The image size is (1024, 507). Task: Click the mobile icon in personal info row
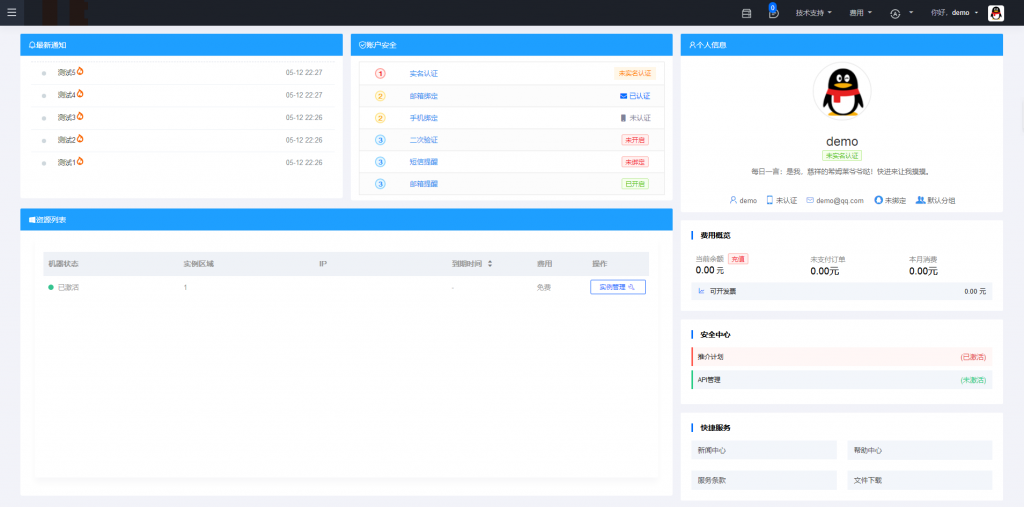769,200
